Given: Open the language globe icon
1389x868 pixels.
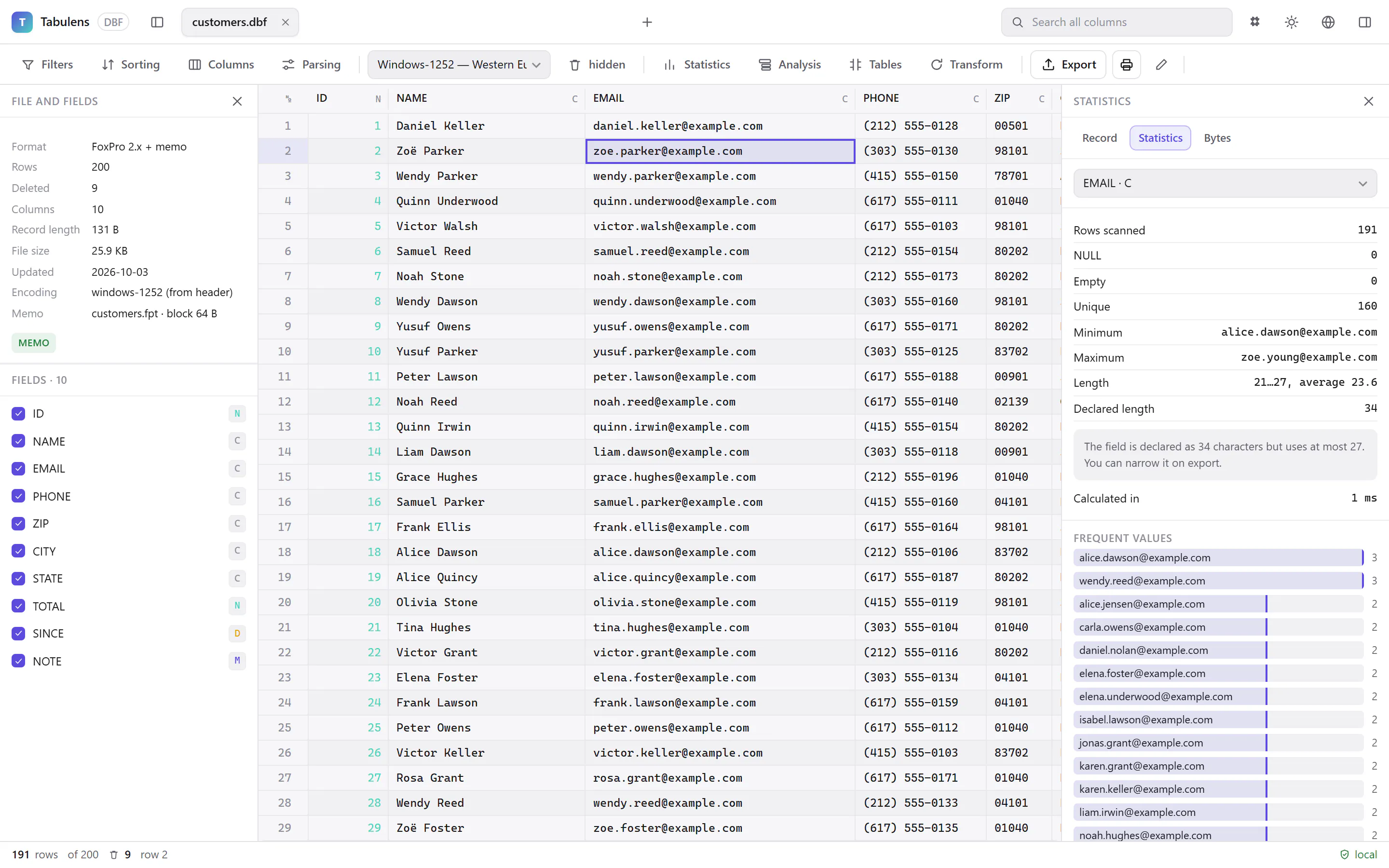Looking at the screenshot, I should tap(1328, 22).
